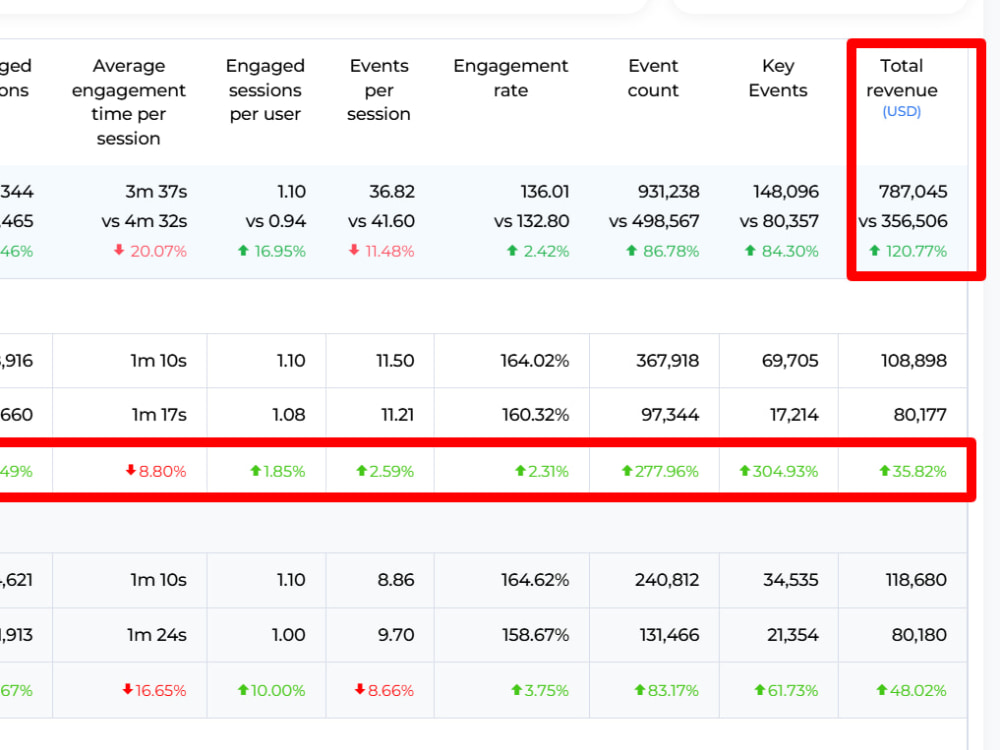Click the event count cell 131,466

669,635
